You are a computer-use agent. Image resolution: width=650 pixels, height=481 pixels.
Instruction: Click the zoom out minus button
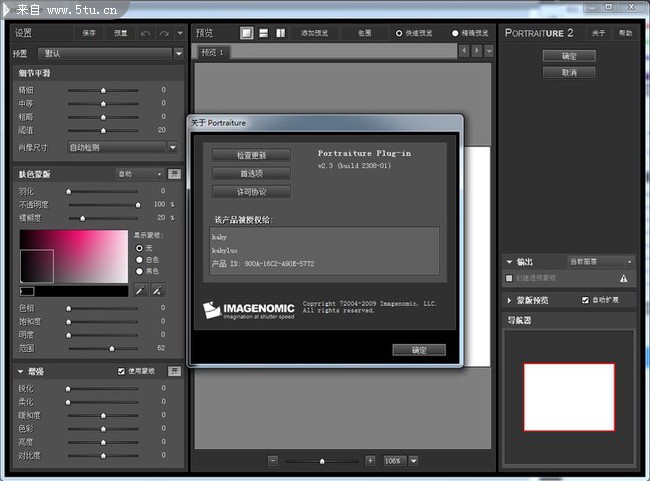click(x=273, y=461)
